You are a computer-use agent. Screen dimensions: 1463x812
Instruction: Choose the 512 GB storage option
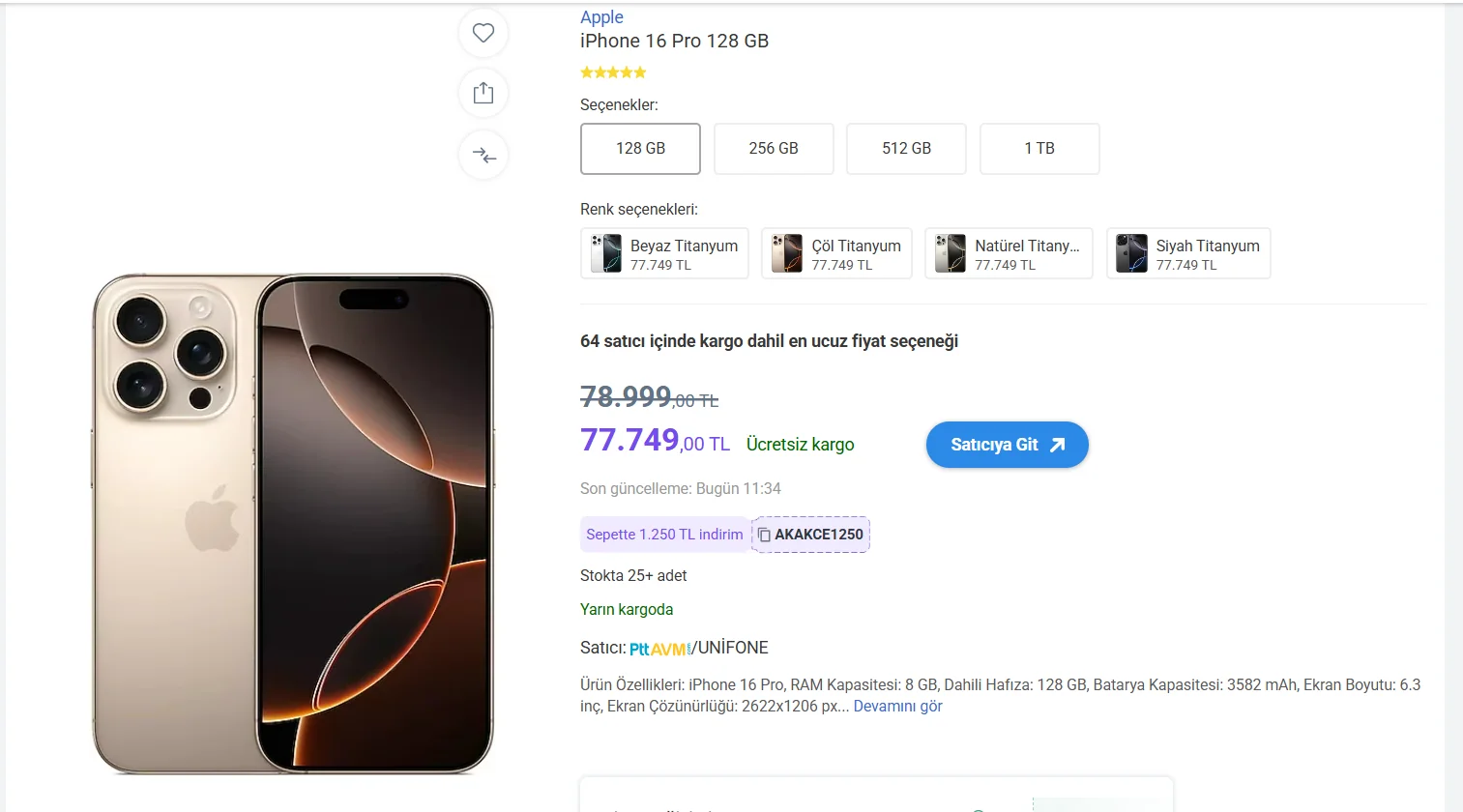(x=906, y=149)
